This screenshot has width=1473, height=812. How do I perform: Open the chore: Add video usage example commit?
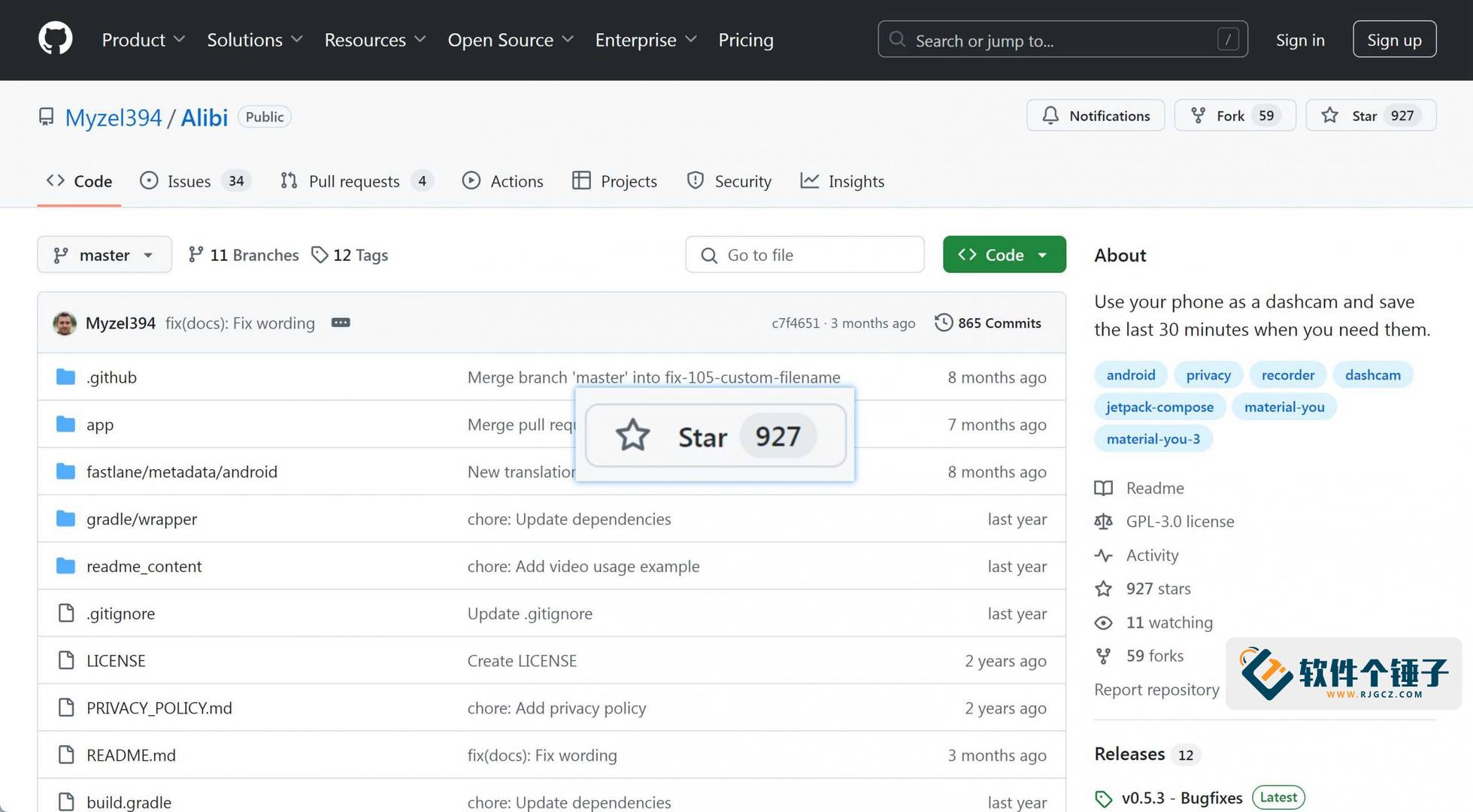[x=583, y=566]
